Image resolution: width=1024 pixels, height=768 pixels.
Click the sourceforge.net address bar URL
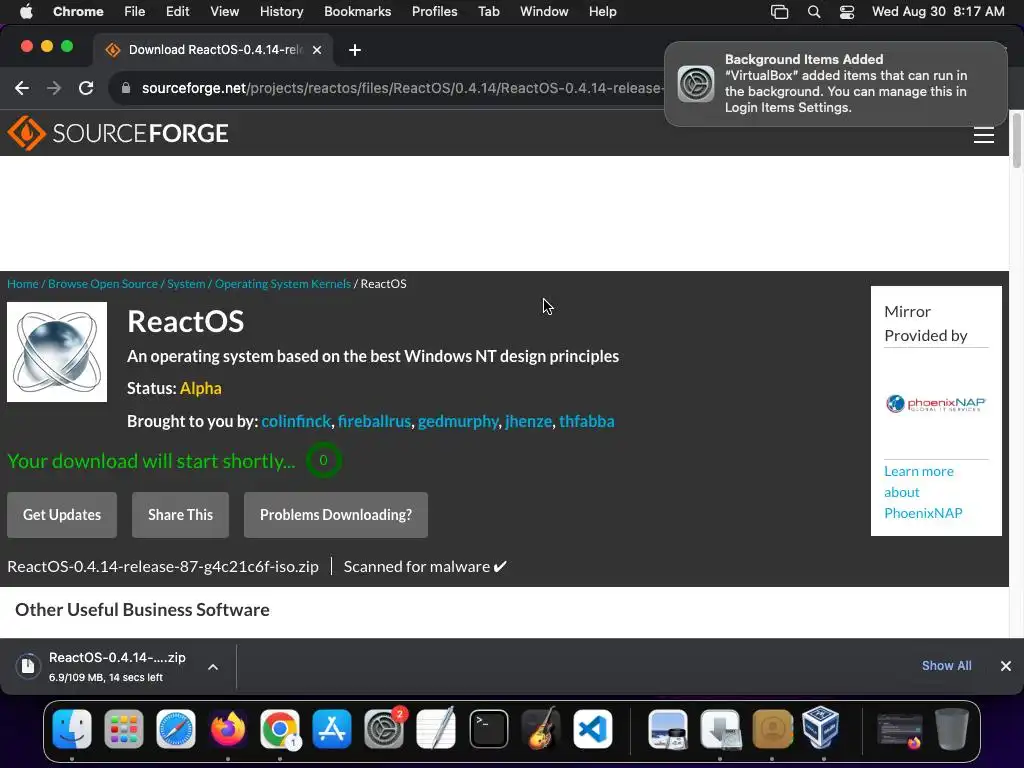402,88
